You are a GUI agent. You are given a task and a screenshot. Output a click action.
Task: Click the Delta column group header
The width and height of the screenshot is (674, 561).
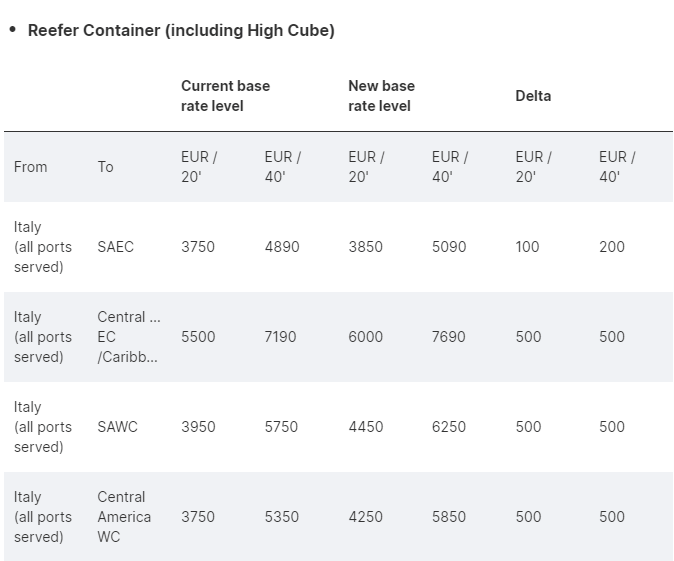tap(533, 96)
